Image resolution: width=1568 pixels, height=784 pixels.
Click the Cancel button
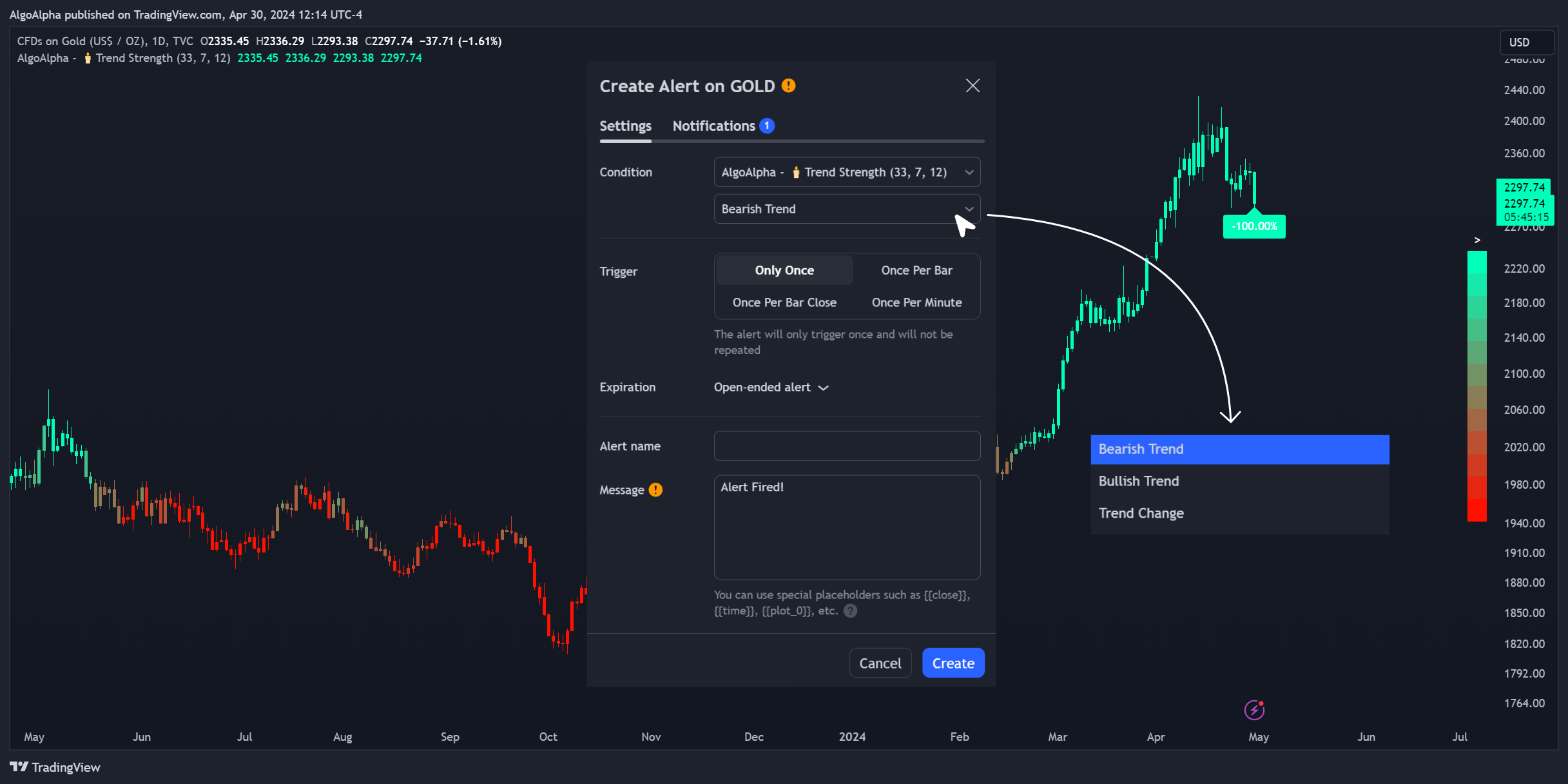880,663
